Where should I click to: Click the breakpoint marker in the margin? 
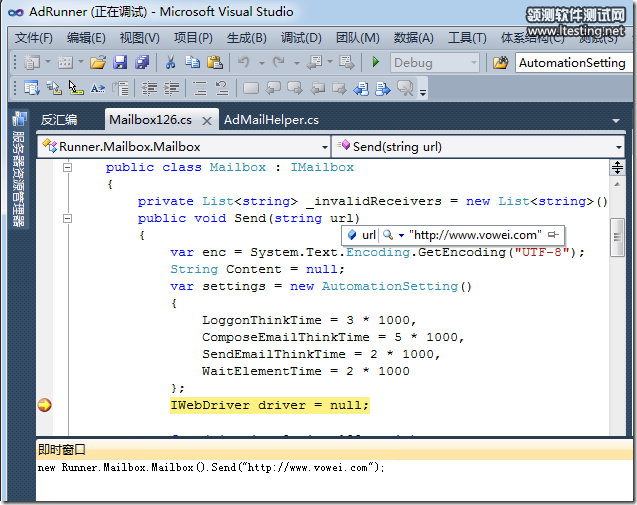click(x=44, y=405)
